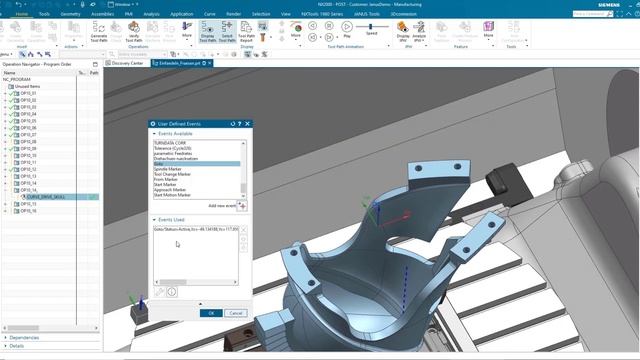Click the information icon under Events Used
The image size is (640, 360).
tap(172, 292)
